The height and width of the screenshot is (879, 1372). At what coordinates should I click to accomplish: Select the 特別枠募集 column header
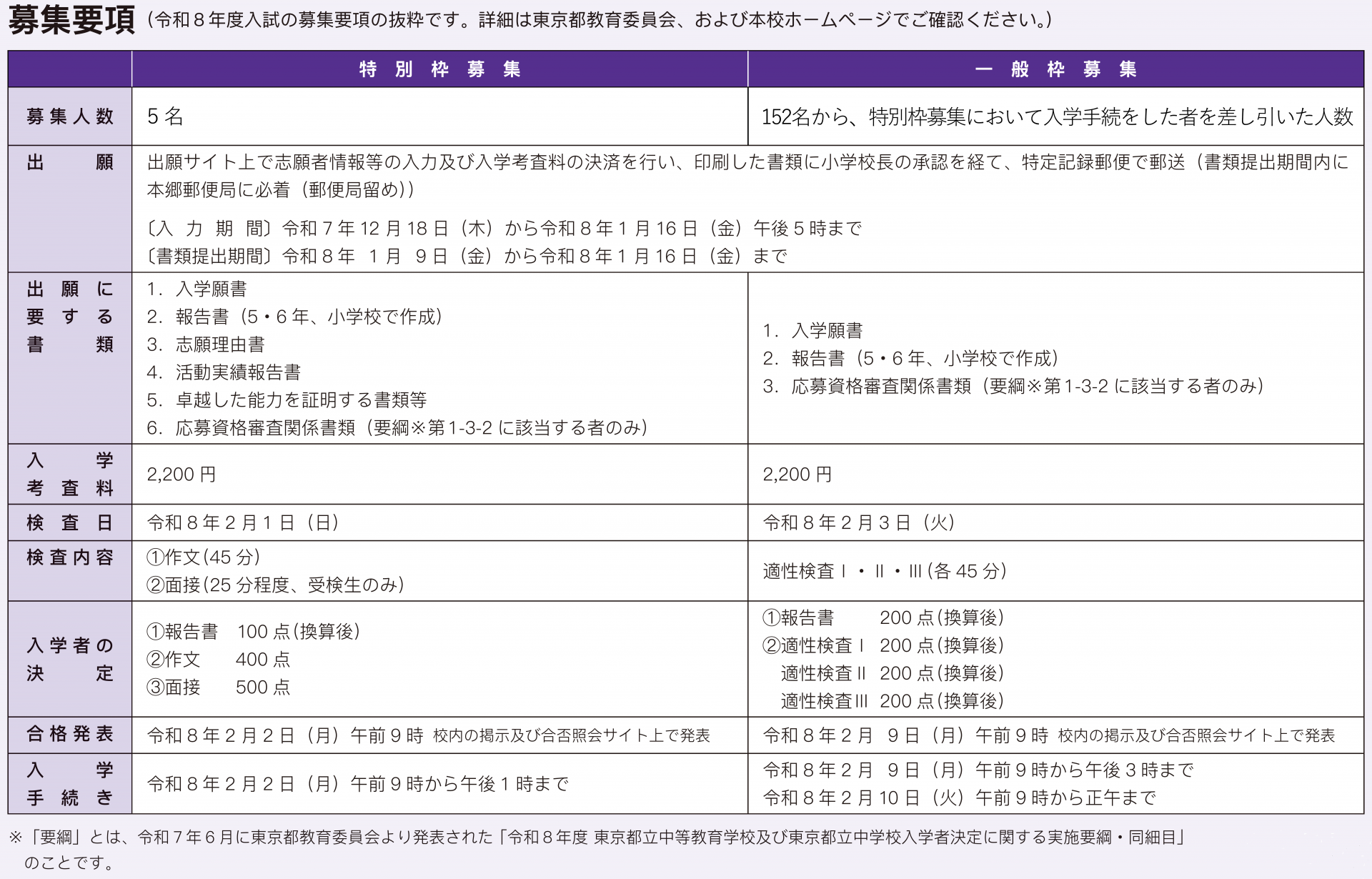point(439,69)
